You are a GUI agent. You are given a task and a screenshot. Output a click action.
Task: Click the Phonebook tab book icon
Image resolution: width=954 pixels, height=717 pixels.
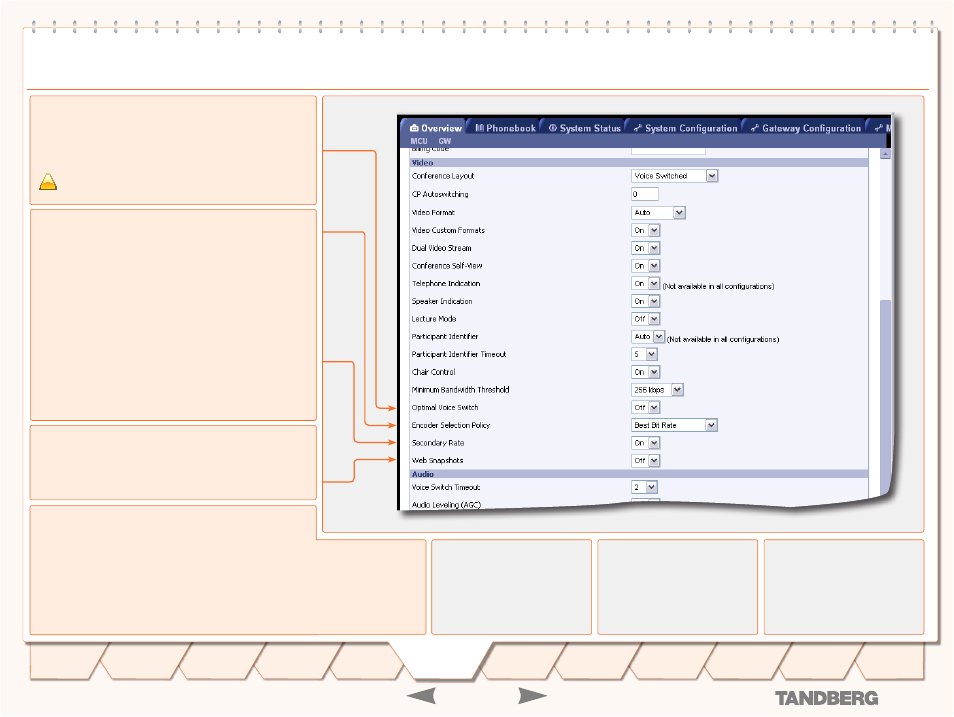coord(479,128)
